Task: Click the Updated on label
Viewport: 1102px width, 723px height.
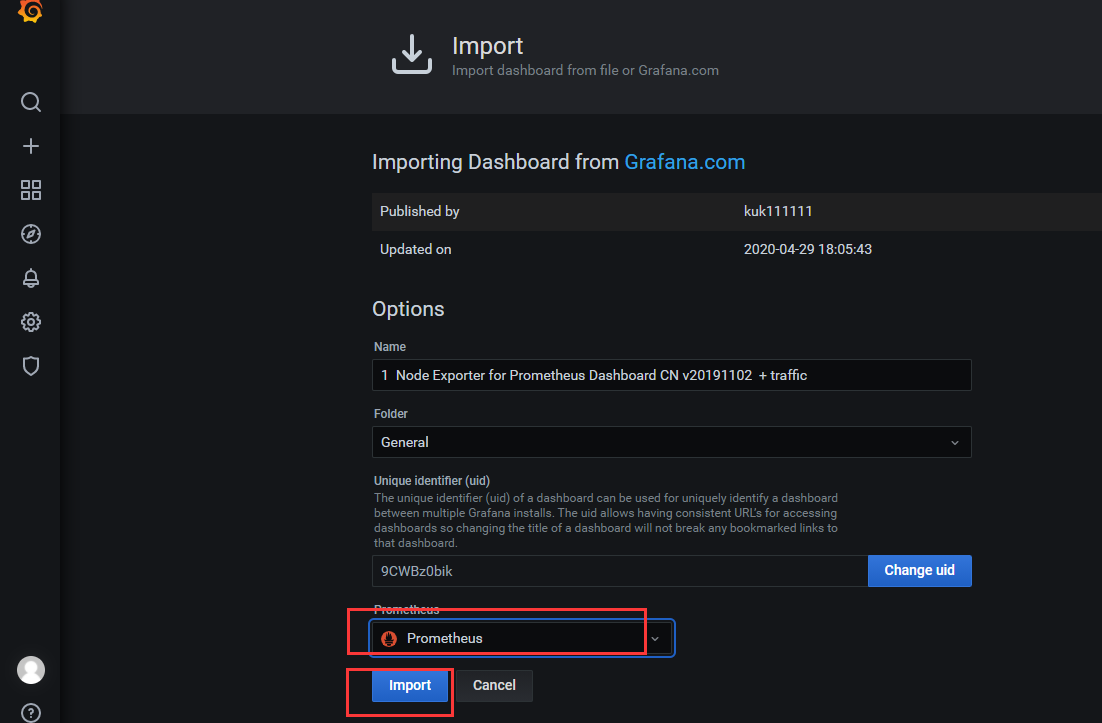Action: pos(415,249)
